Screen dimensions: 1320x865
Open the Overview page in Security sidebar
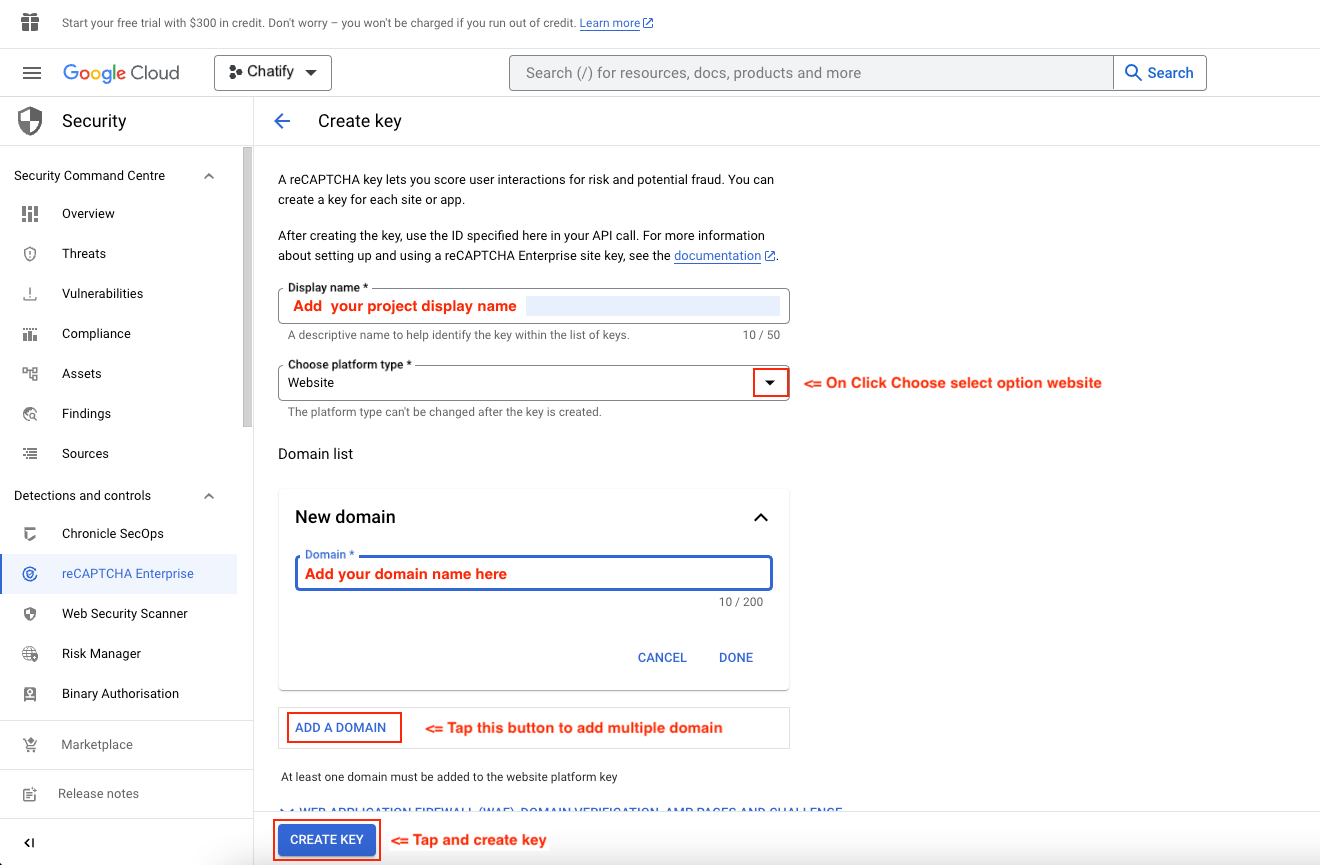tap(88, 213)
